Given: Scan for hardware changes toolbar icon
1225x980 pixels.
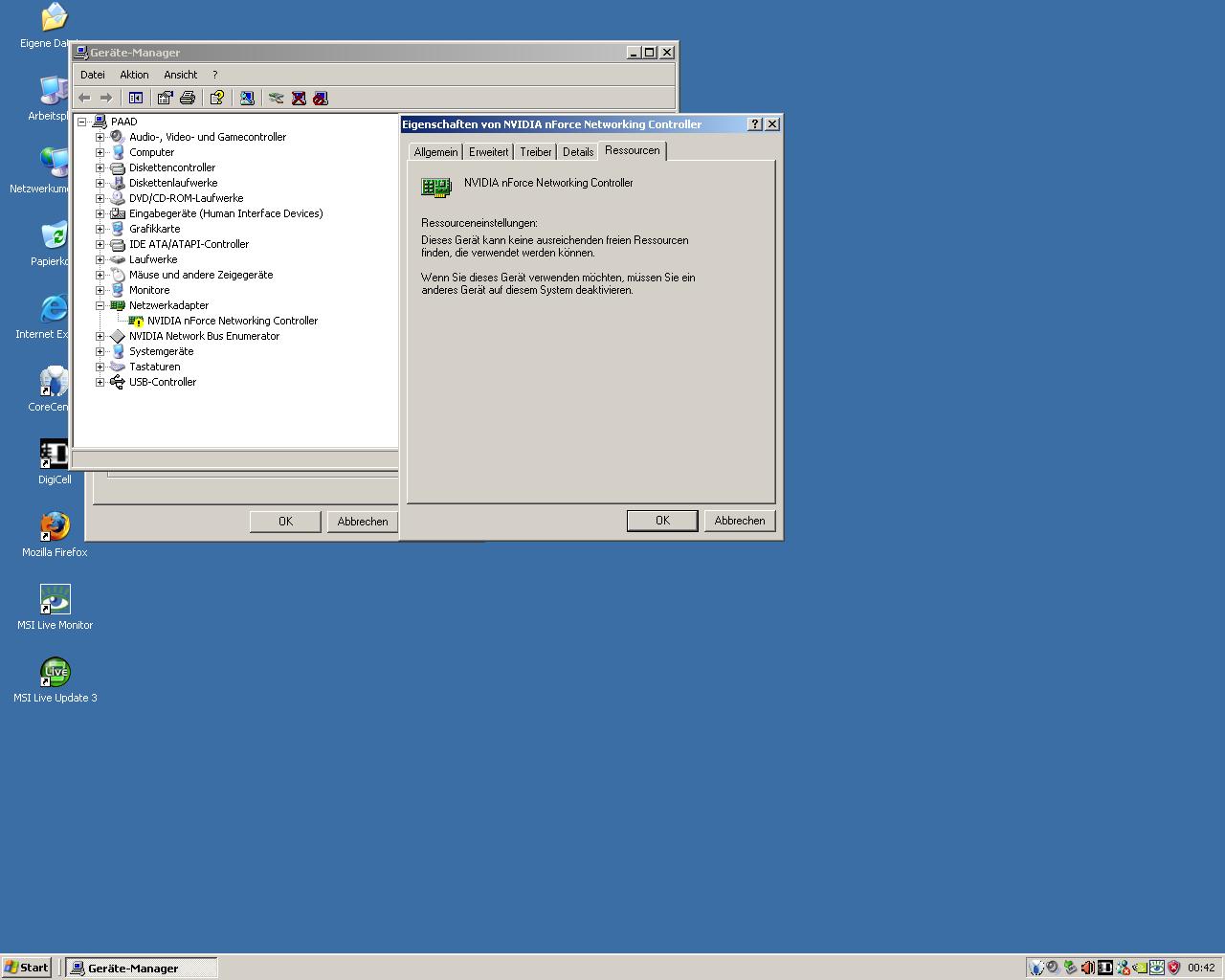Looking at the screenshot, I should pos(247,98).
